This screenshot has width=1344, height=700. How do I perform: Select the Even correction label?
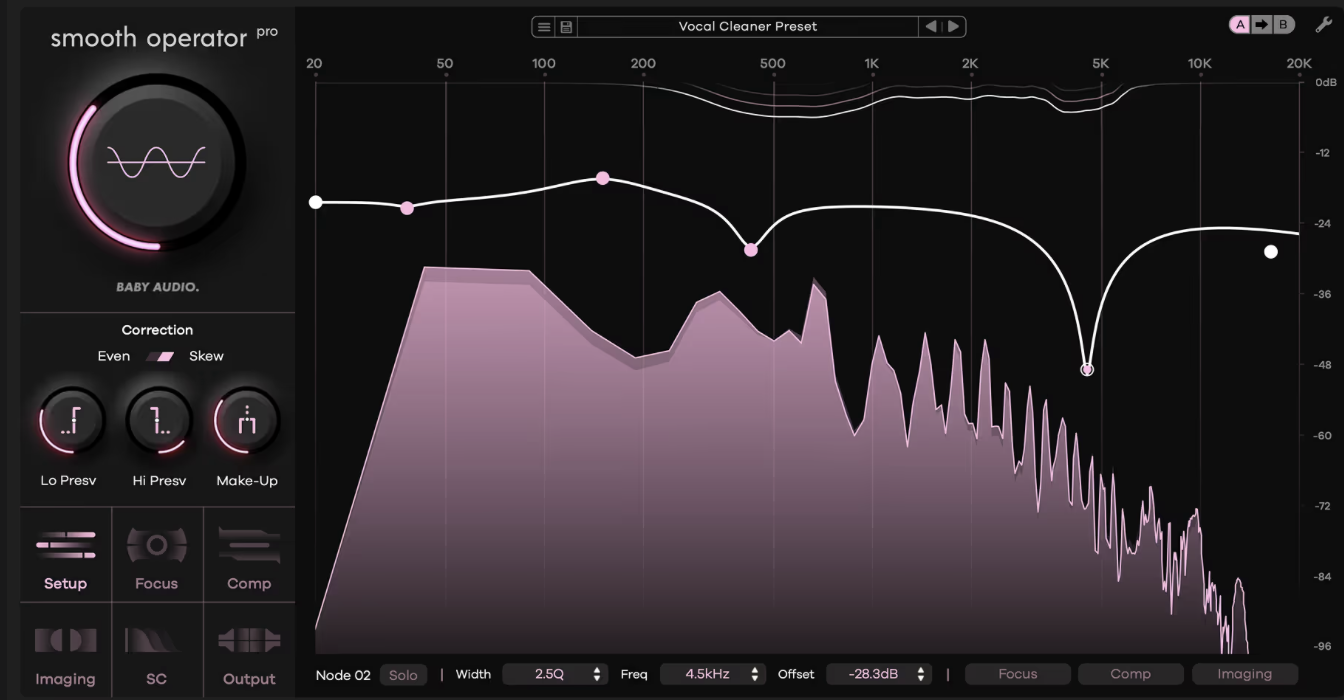[114, 356]
